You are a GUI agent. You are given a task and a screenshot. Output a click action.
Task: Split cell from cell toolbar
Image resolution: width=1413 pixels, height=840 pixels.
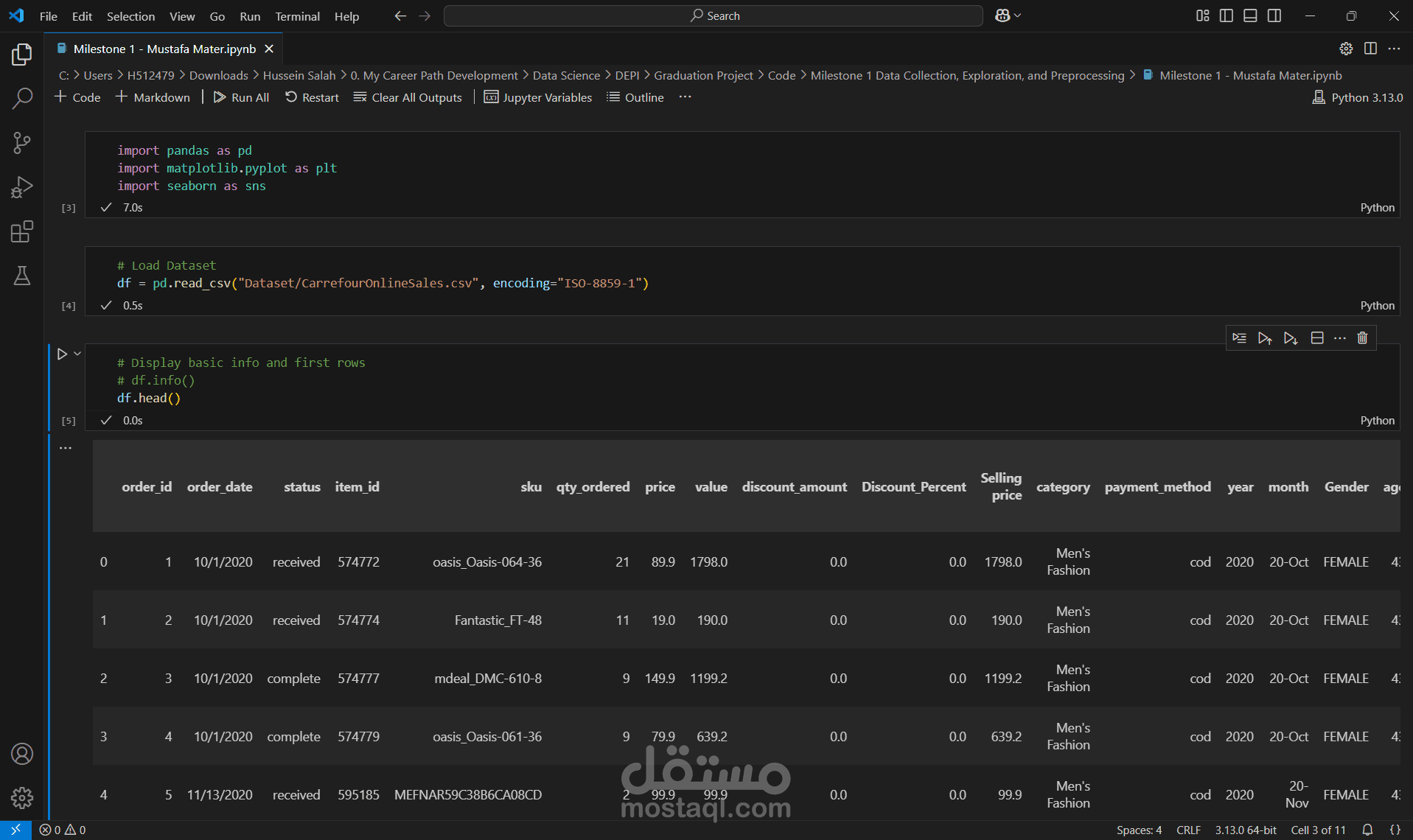(1317, 338)
